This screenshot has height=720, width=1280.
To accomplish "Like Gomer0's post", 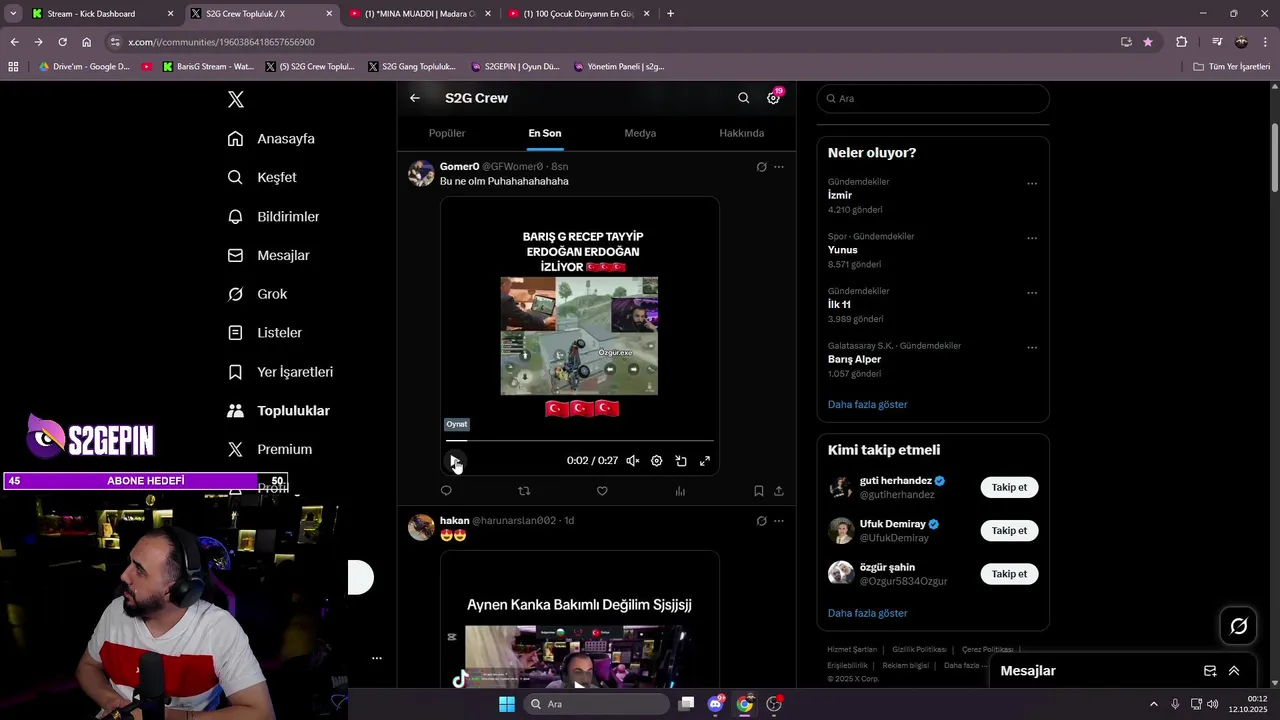I will click(x=602, y=491).
